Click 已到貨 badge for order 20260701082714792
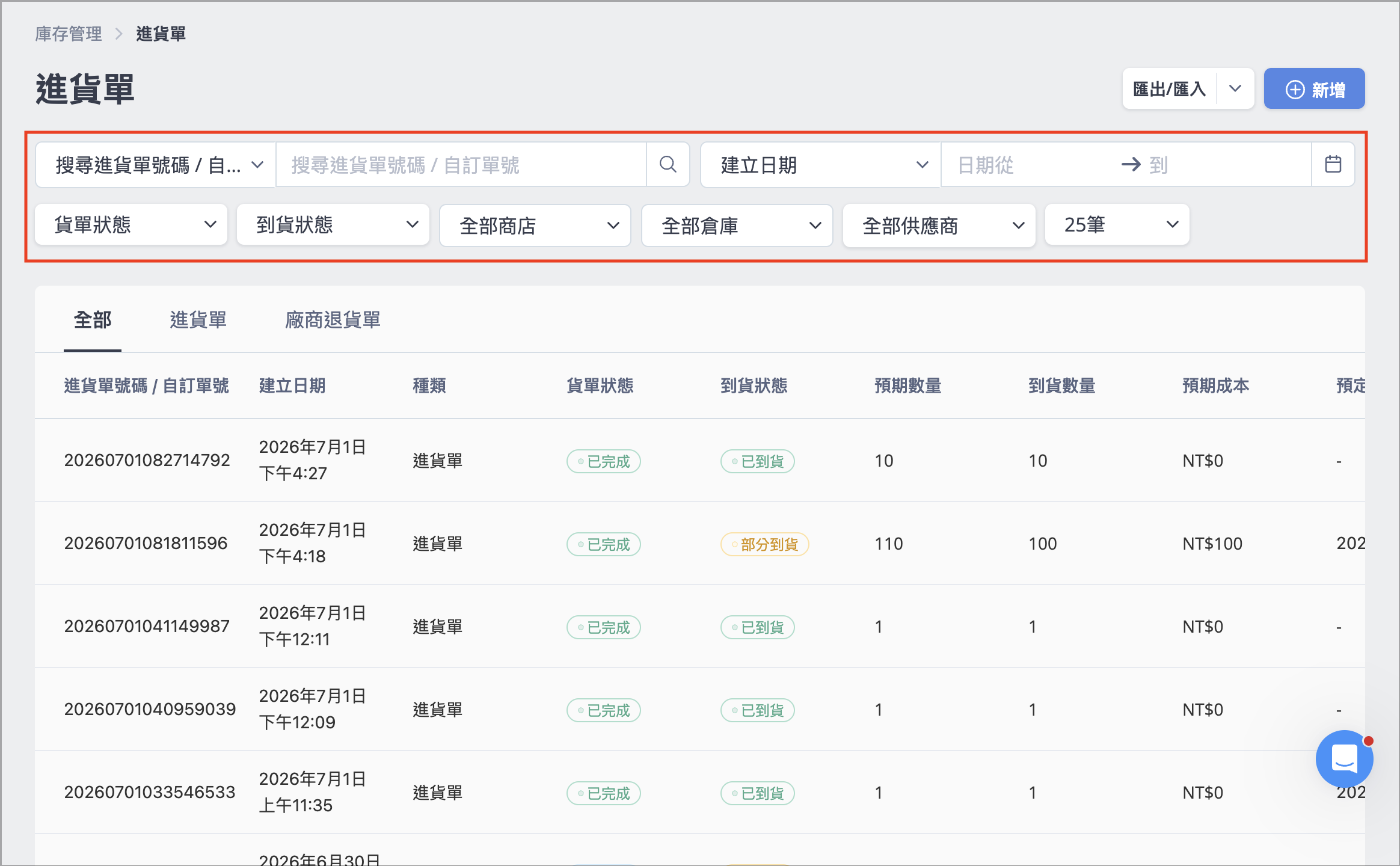The image size is (1400, 866). [x=758, y=461]
